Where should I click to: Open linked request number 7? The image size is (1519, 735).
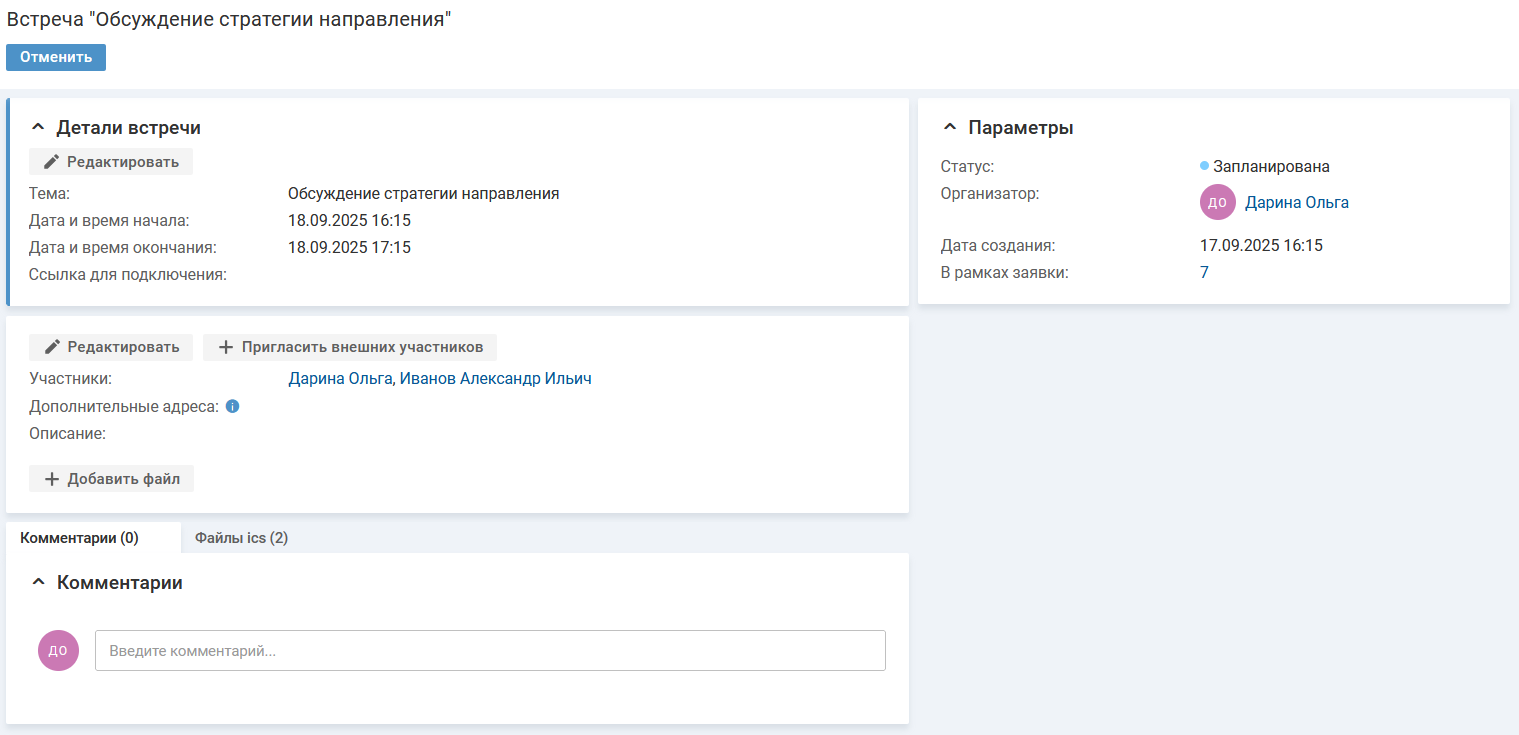coord(1204,272)
